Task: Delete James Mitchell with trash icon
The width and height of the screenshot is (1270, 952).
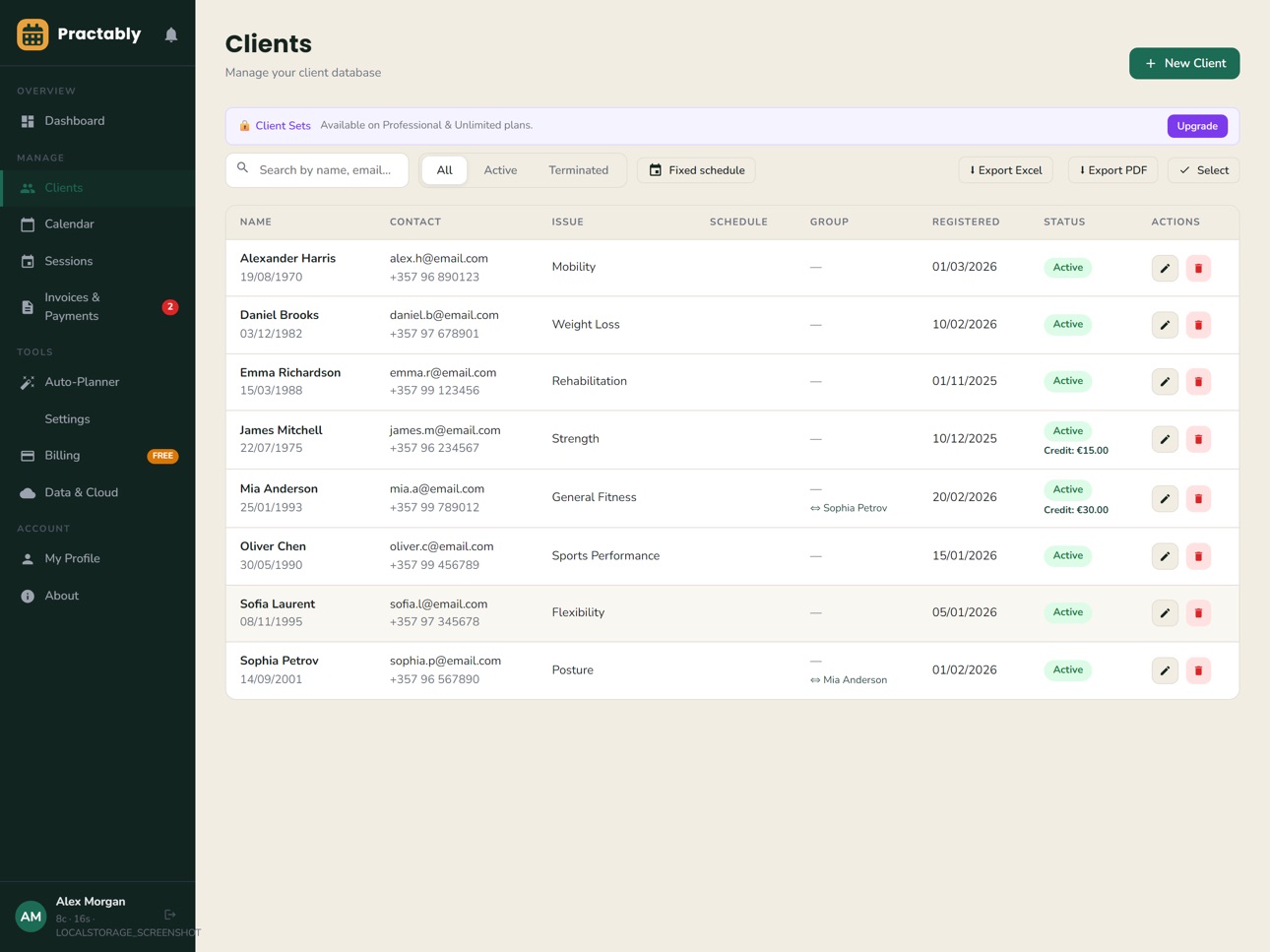Action: click(x=1198, y=439)
